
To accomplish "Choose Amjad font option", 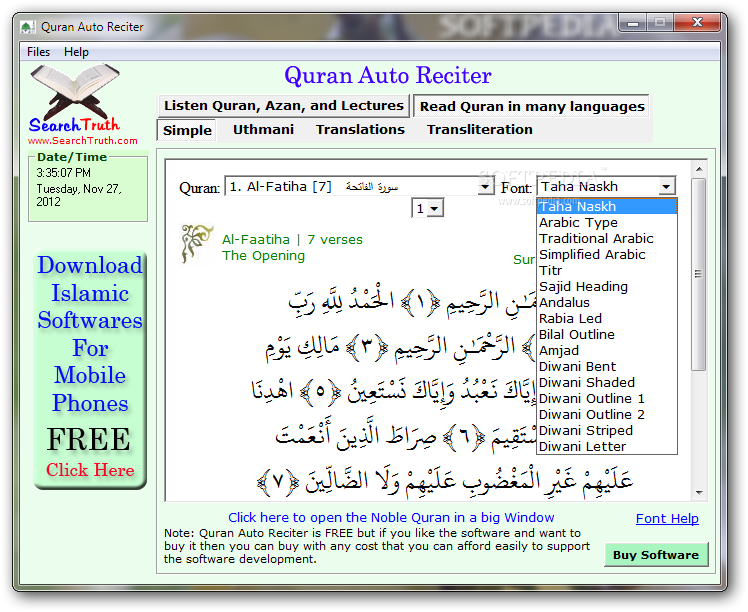I will coord(607,351).
